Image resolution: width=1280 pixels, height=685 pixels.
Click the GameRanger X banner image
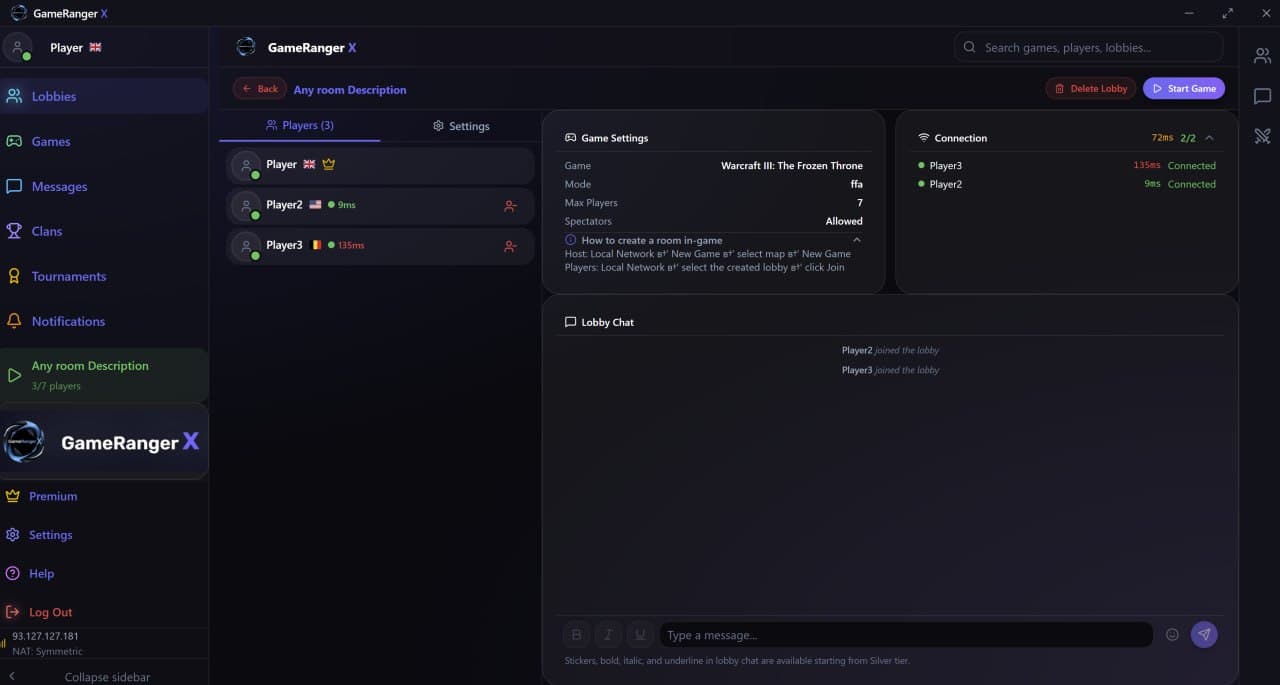(x=104, y=442)
